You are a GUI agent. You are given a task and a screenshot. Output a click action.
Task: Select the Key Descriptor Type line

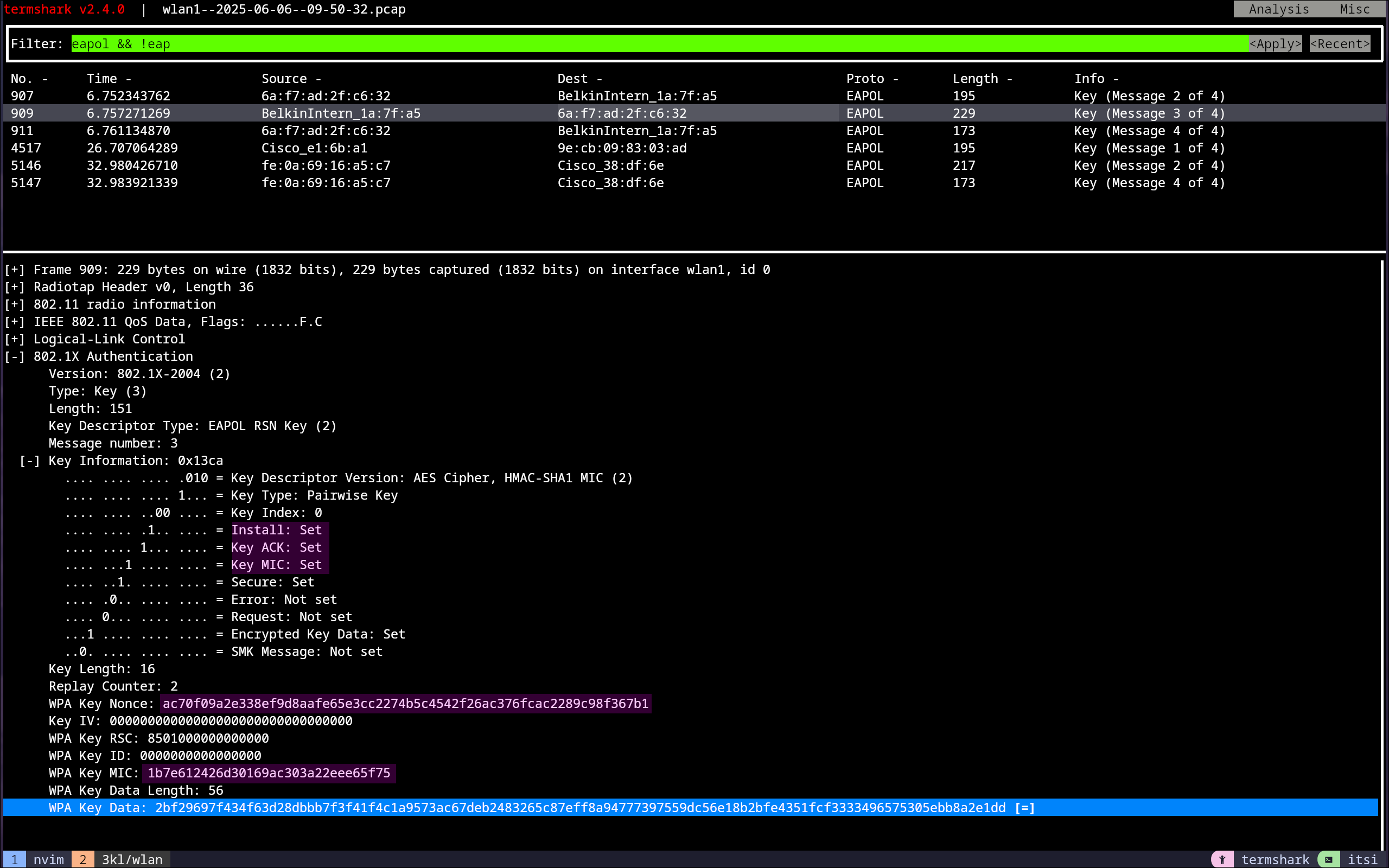click(192, 426)
